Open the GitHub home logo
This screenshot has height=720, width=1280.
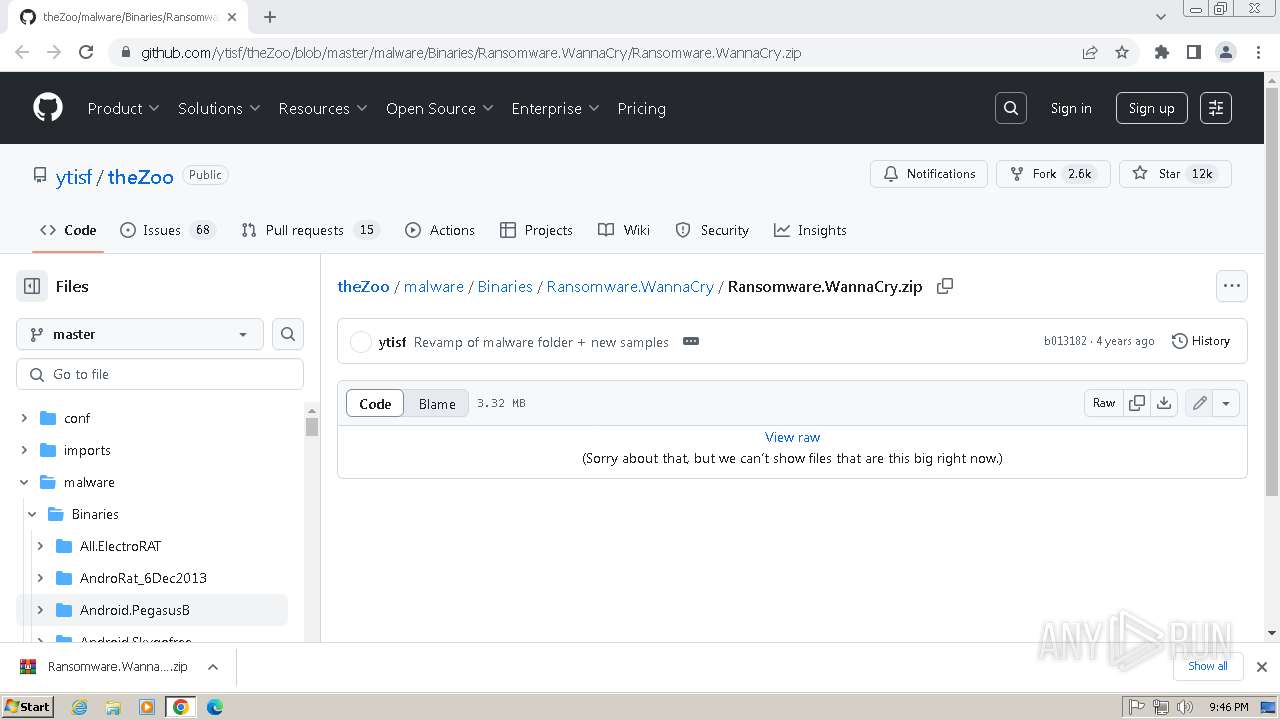click(x=48, y=108)
